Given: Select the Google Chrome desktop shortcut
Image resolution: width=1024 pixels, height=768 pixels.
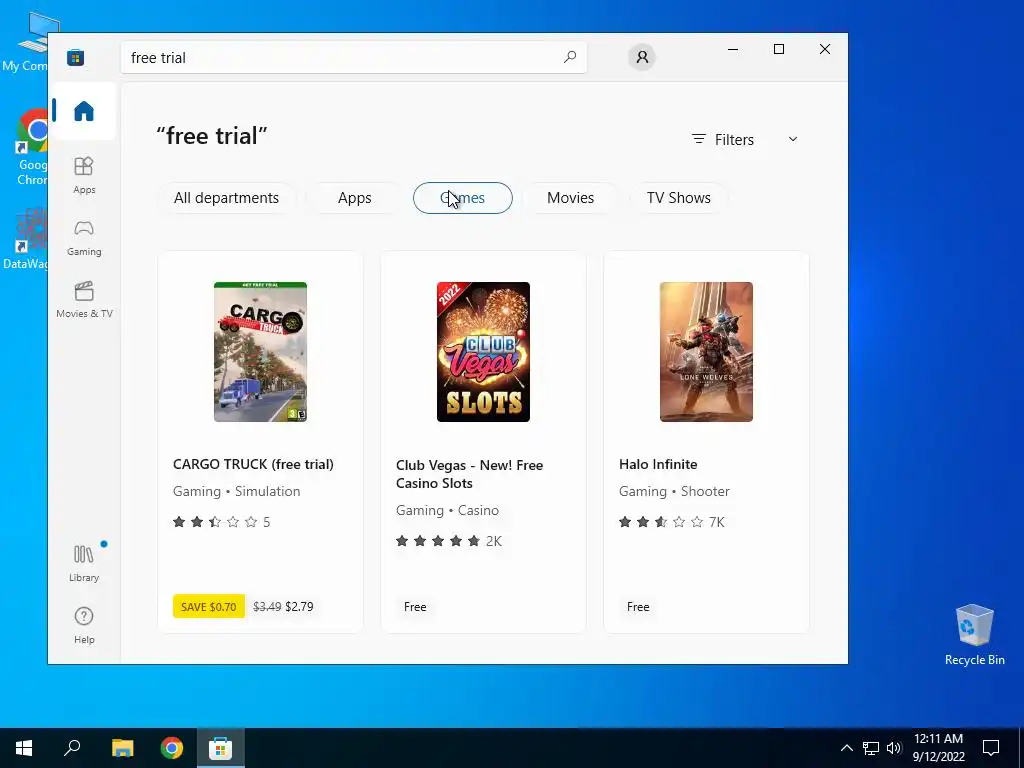Looking at the screenshot, I should coord(31,147).
